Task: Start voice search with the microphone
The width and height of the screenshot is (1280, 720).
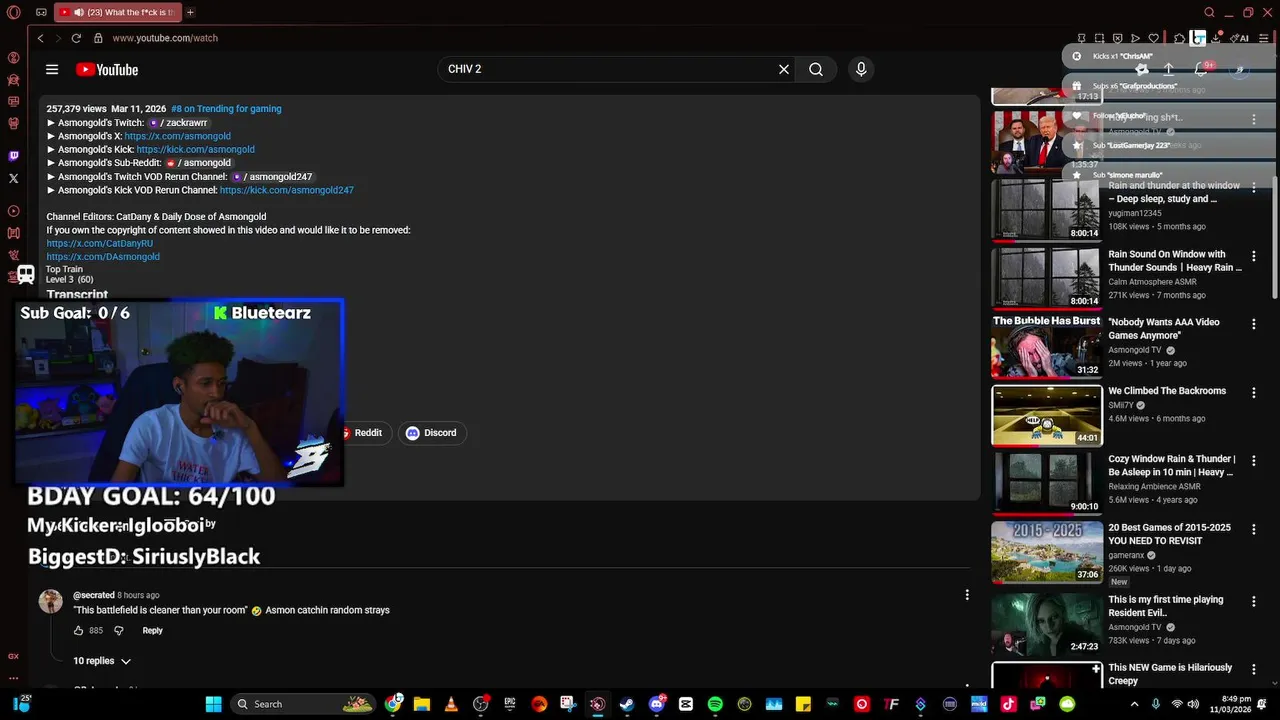Action: point(861,69)
